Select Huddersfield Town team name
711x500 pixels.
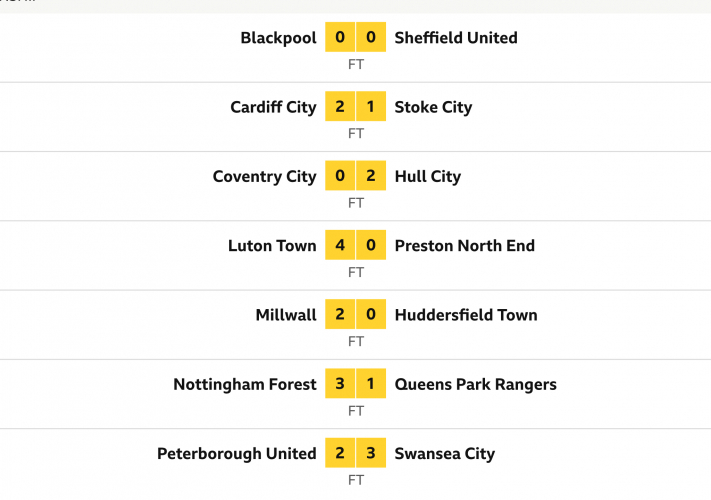[466, 314]
